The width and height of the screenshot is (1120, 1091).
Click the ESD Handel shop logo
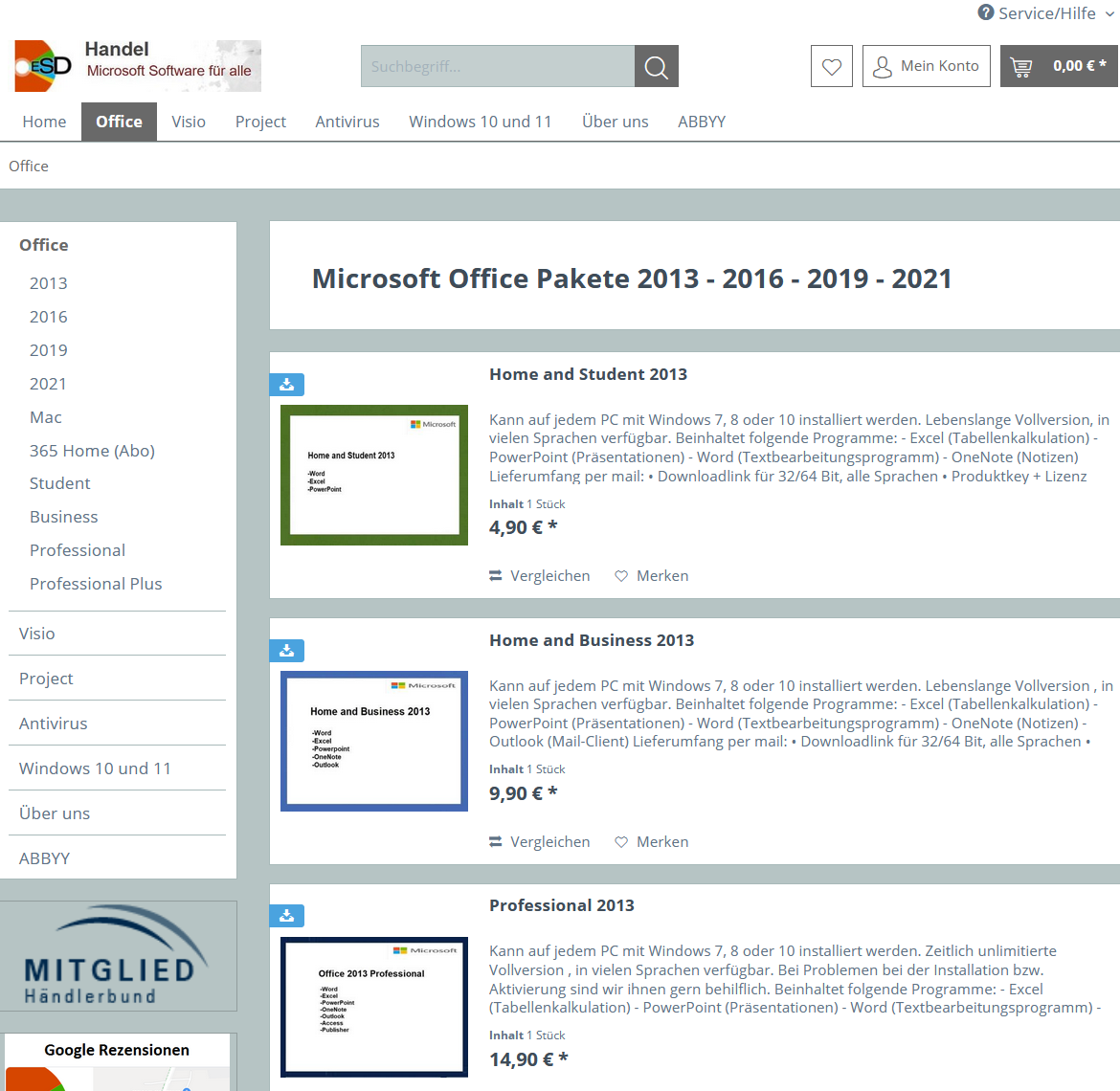[x=138, y=66]
